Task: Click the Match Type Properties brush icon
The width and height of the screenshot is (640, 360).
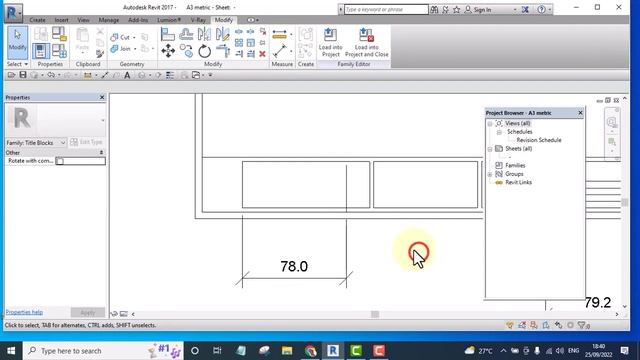Action: 100,53
